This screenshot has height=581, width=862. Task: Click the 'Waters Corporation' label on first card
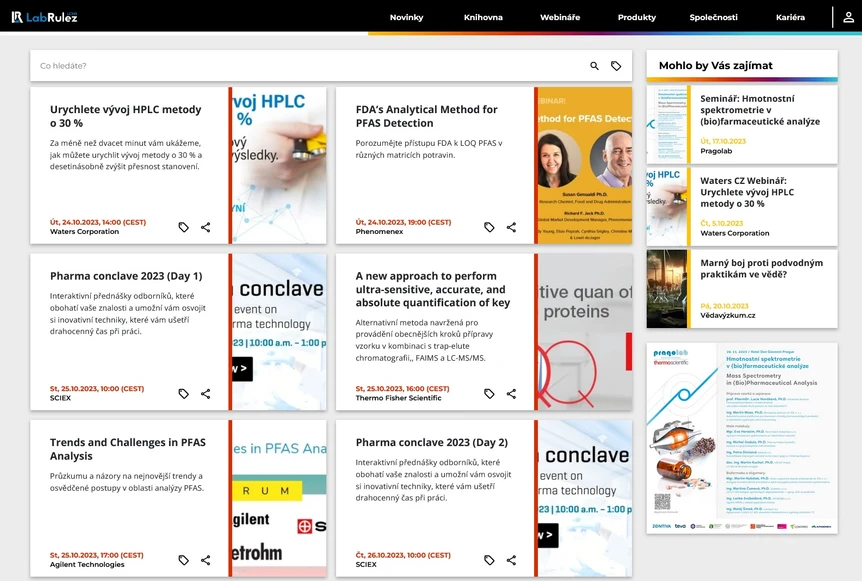pos(84,231)
